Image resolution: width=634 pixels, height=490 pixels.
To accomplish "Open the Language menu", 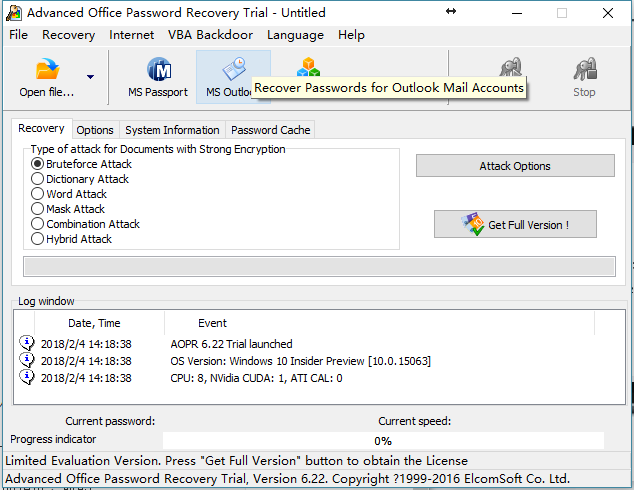I will coord(295,35).
